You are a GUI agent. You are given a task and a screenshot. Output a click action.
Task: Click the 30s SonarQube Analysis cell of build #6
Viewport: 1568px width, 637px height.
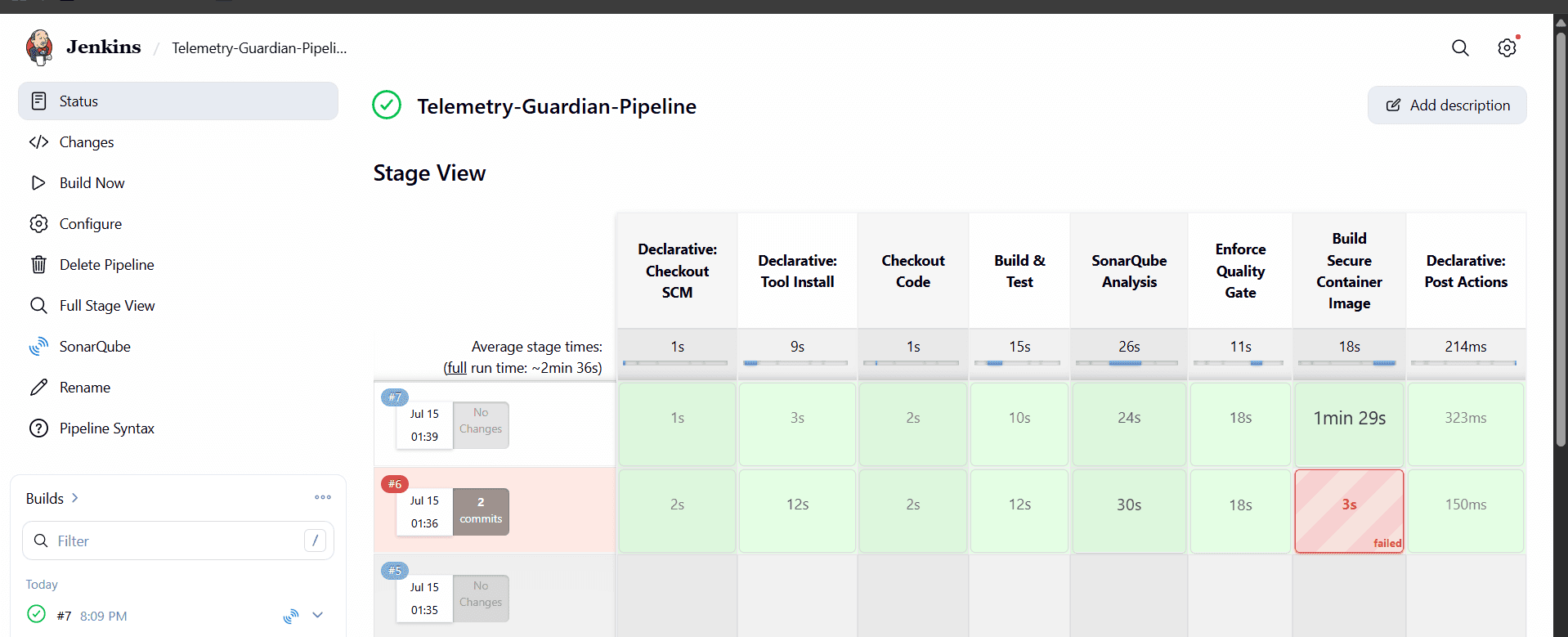(1129, 510)
